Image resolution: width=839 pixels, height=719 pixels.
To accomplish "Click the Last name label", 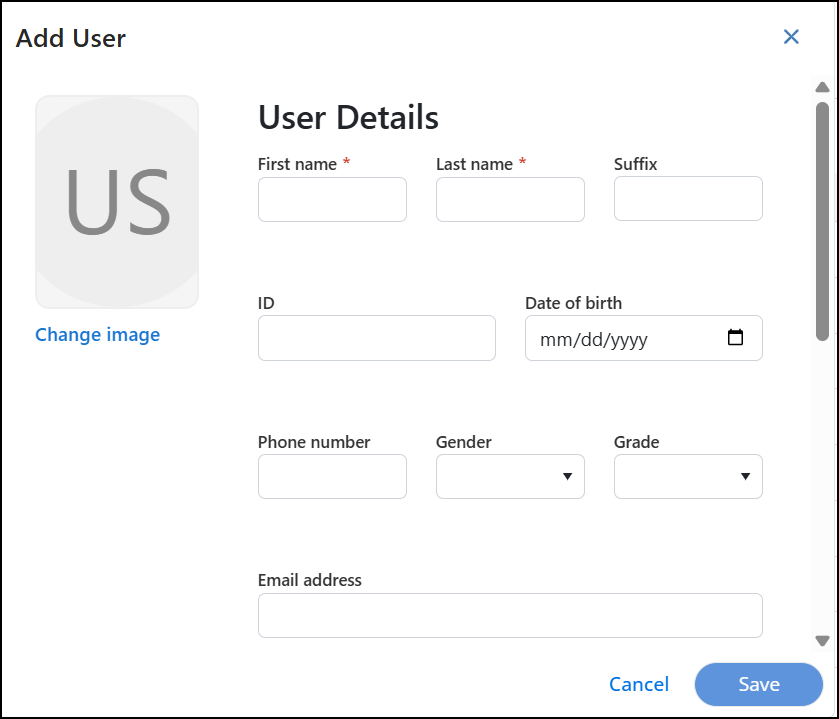I will coord(475,164).
